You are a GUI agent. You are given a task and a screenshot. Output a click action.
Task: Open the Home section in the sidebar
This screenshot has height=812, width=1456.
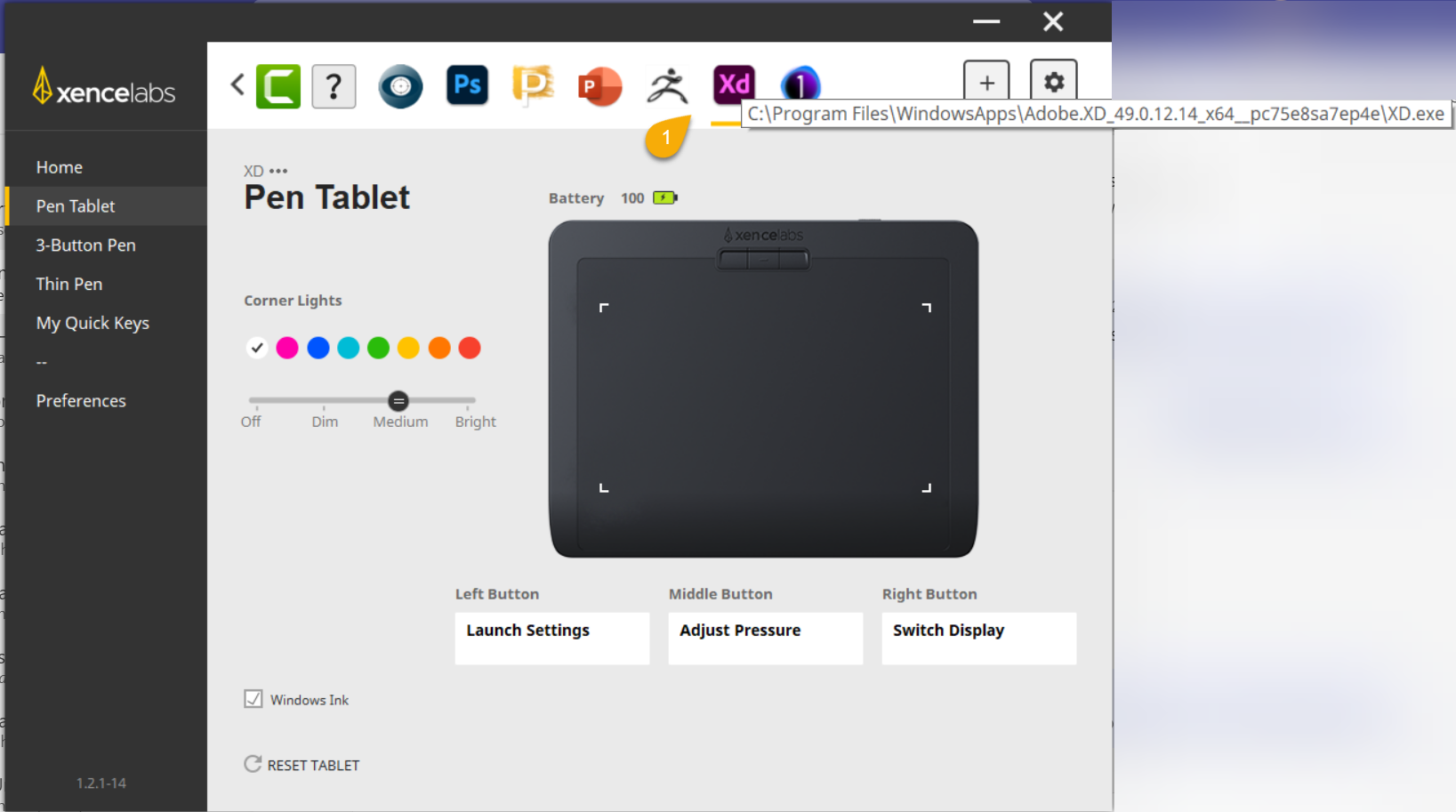(60, 167)
